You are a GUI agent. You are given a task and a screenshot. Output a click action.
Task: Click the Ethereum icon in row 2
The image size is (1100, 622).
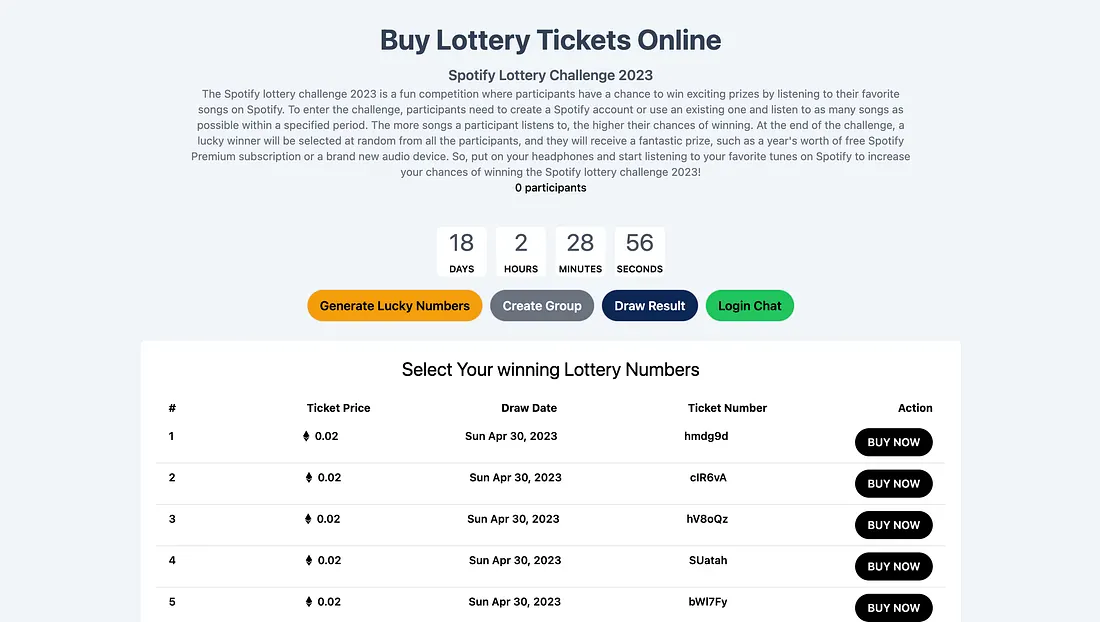coord(309,478)
